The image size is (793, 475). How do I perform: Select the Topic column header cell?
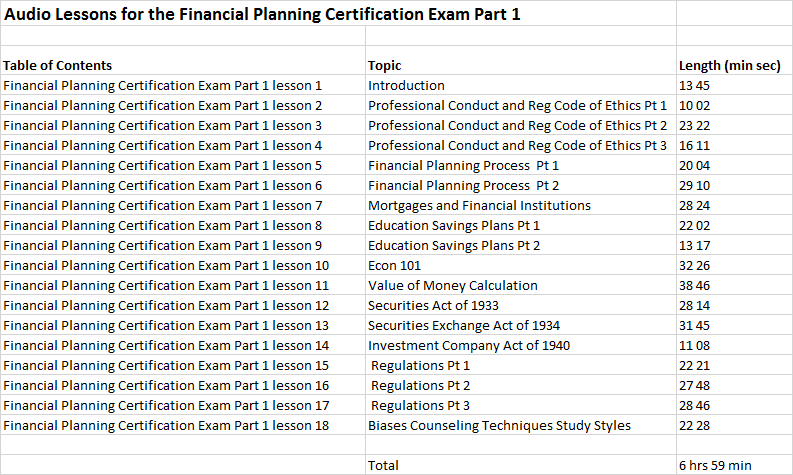(x=385, y=65)
